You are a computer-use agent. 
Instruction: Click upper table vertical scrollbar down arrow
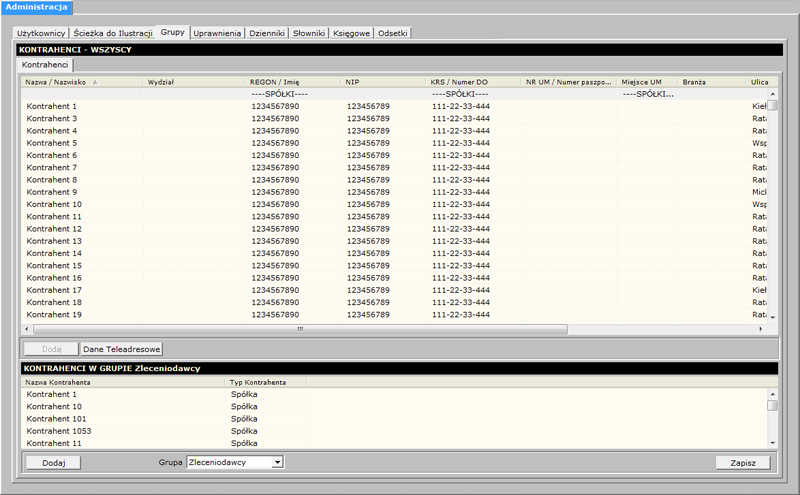[x=772, y=317]
